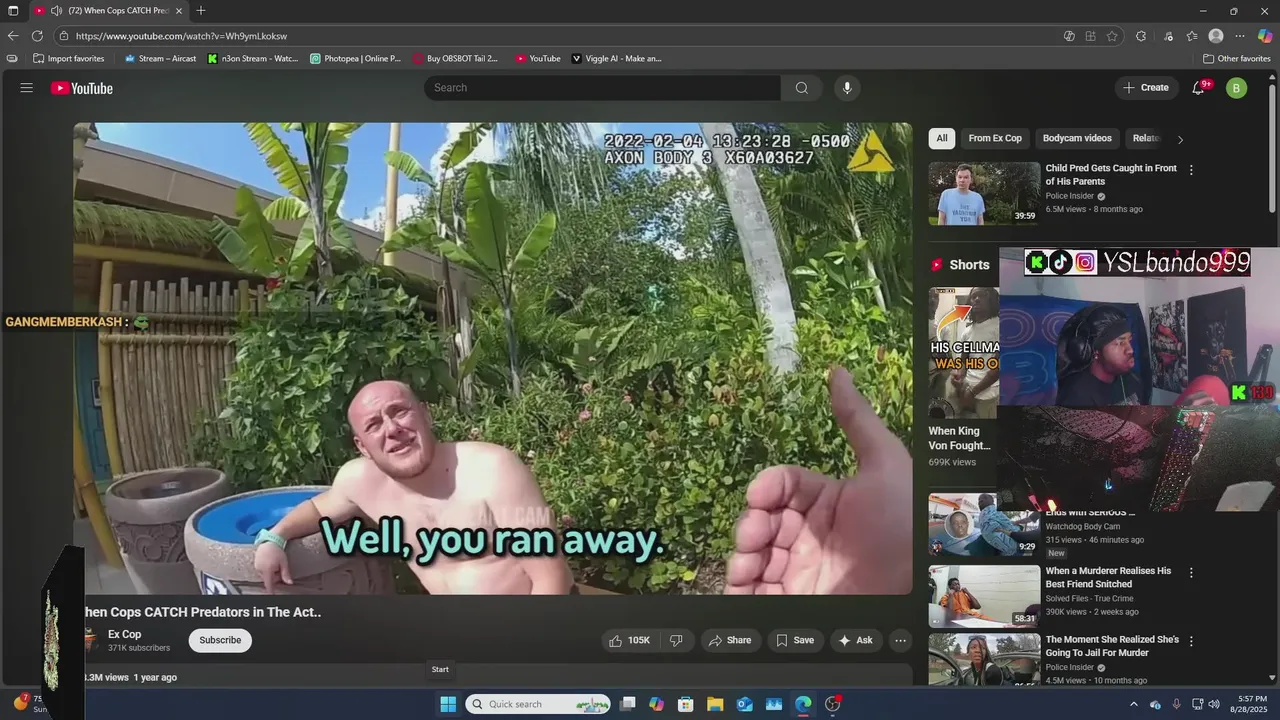Open the Ex Cop channel name link
The width and height of the screenshot is (1280, 720).
pos(124,634)
